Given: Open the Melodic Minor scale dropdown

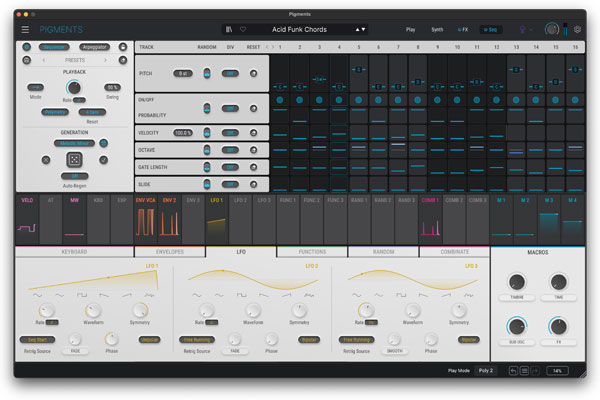Looking at the screenshot, I should click(74, 143).
